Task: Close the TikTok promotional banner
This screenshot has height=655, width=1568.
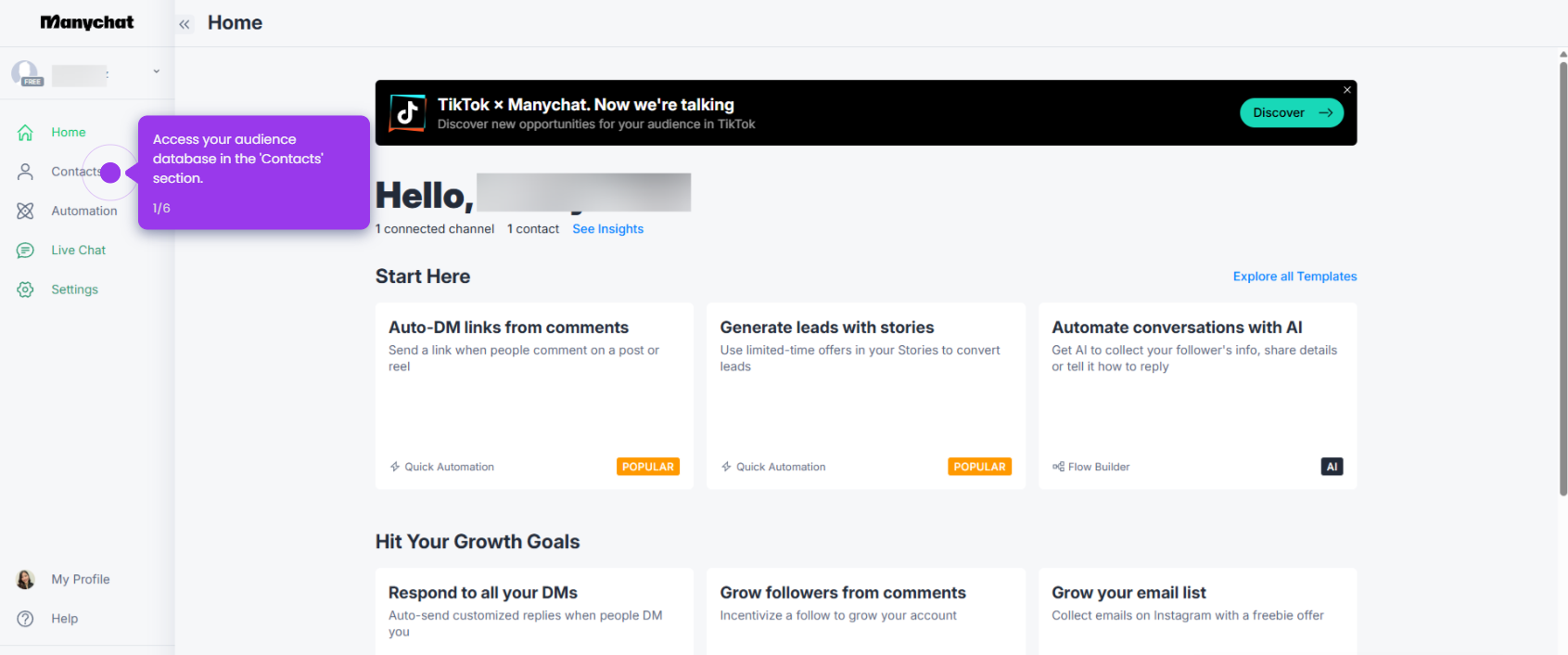Action: tap(1347, 90)
